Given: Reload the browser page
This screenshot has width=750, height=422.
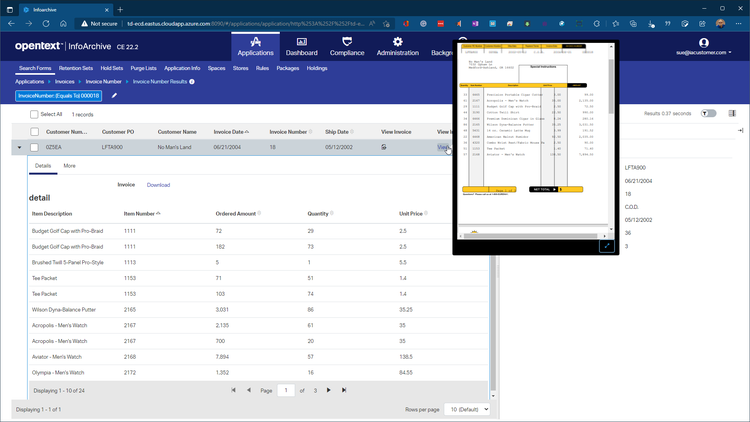Looking at the screenshot, I should [46, 23].
